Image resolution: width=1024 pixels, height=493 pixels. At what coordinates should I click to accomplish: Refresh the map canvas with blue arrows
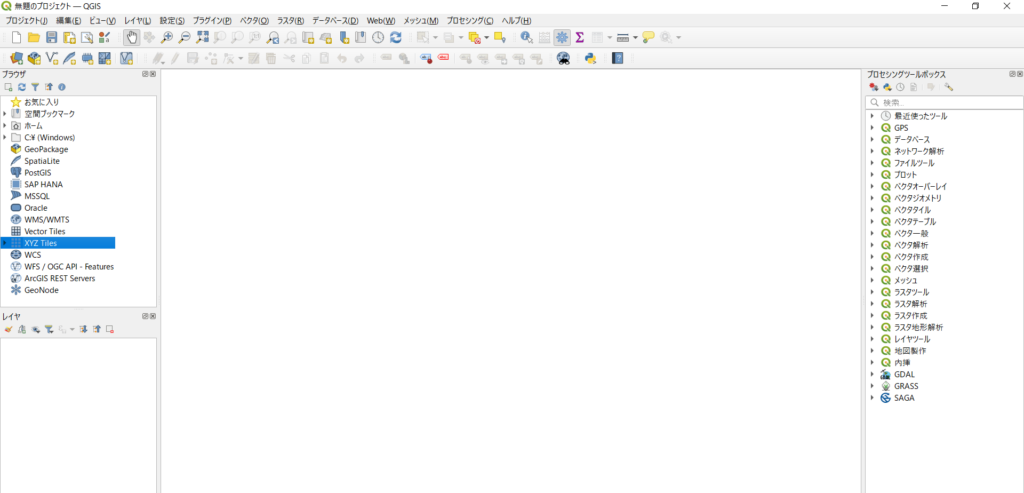point(395,38)
